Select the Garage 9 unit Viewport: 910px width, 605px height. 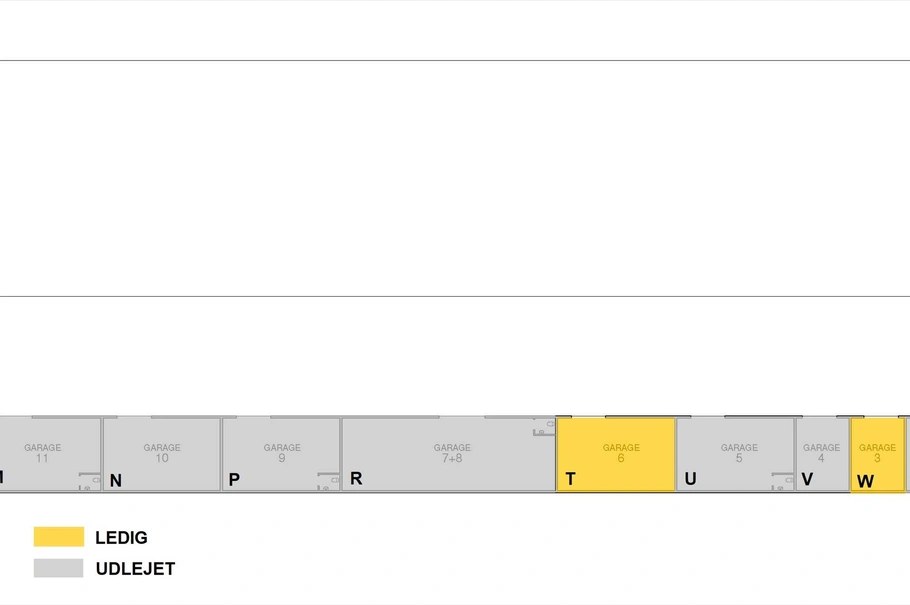(x=281, y=454)
